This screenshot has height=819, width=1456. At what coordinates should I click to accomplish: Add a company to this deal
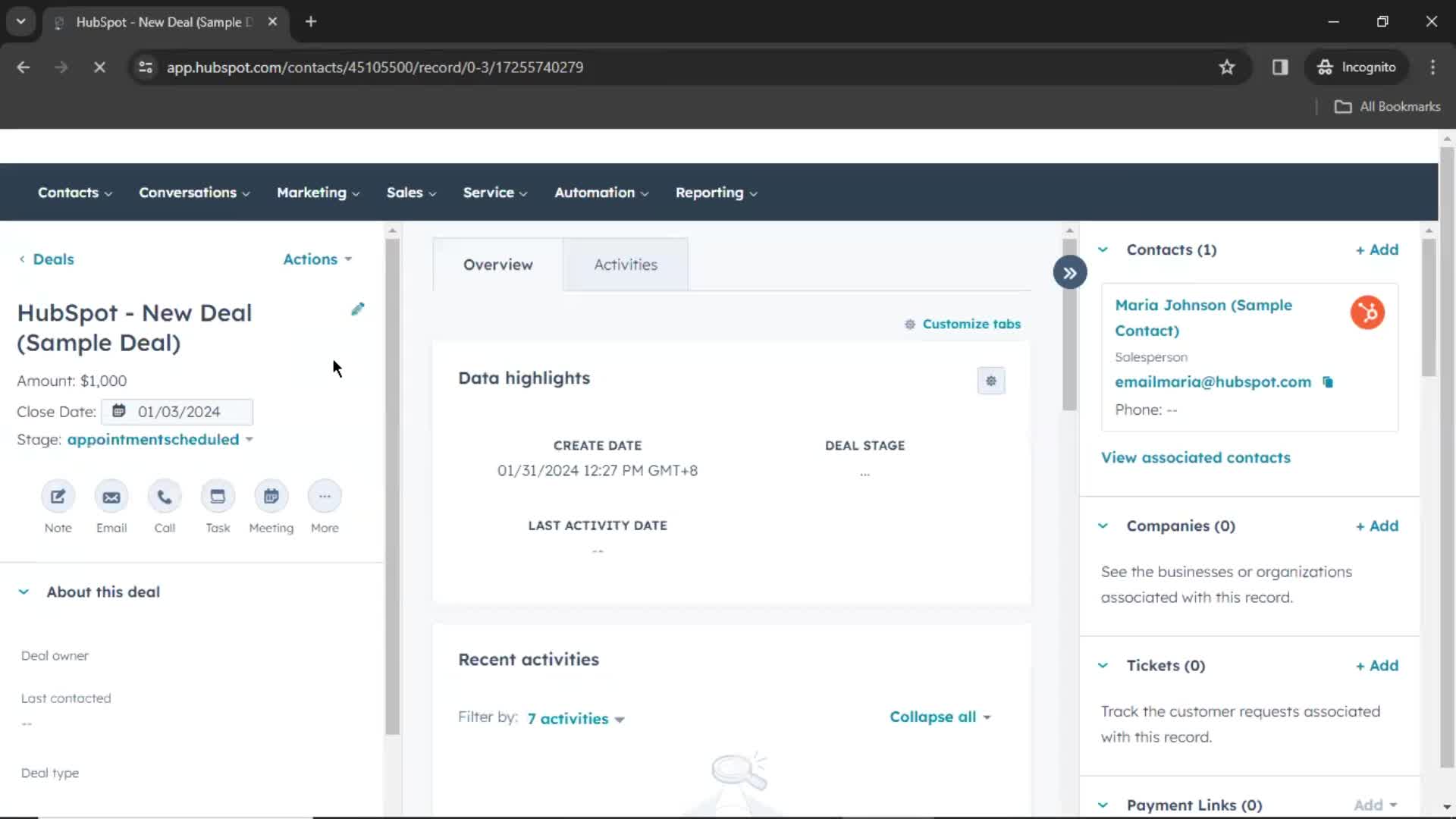coord(1377,526)
